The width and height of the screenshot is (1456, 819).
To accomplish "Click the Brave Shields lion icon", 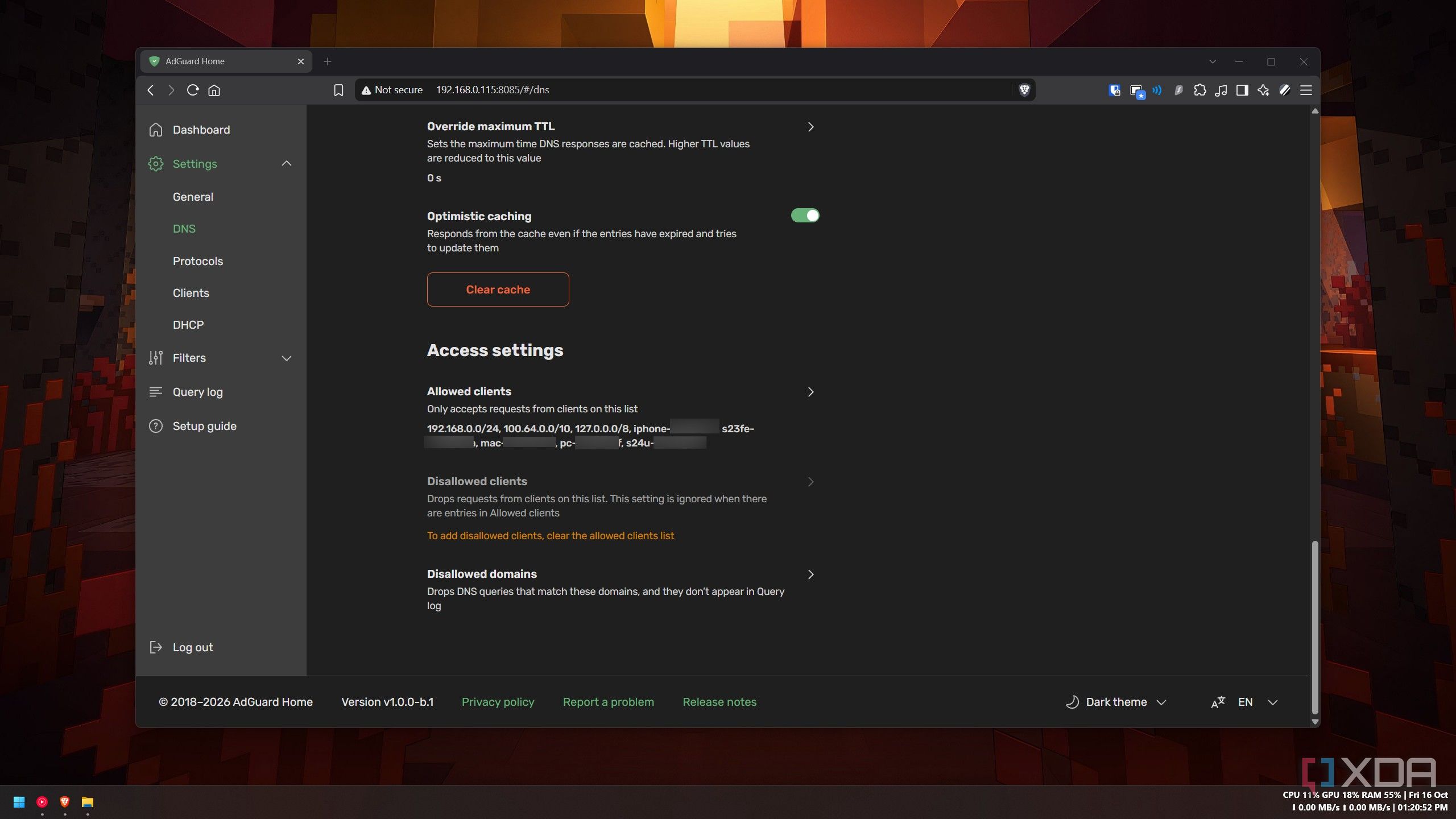I will pyautogui.click(x=1024, y=90).
